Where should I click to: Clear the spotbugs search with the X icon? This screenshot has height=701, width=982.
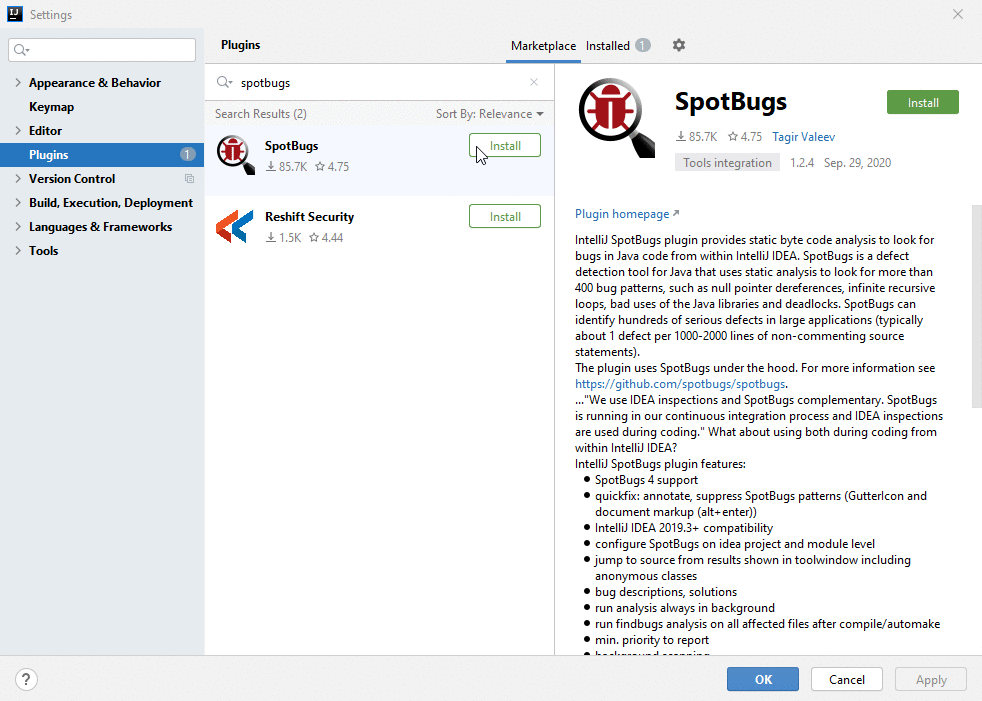[533, 82]
